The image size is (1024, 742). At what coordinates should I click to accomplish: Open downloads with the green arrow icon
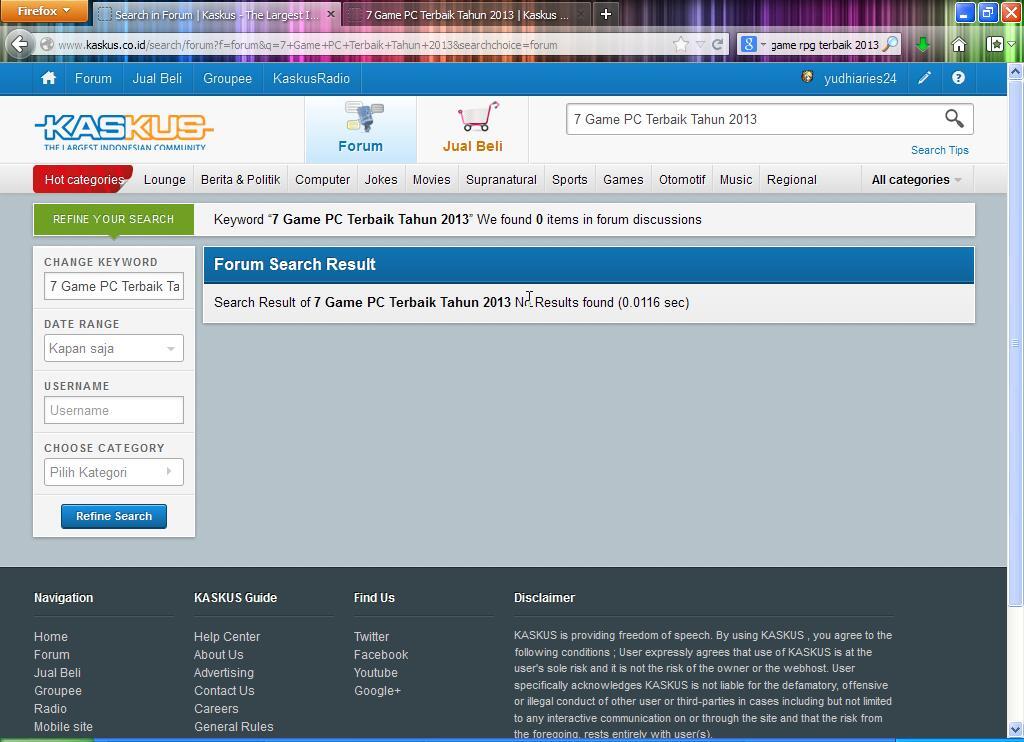pos(922,44)
